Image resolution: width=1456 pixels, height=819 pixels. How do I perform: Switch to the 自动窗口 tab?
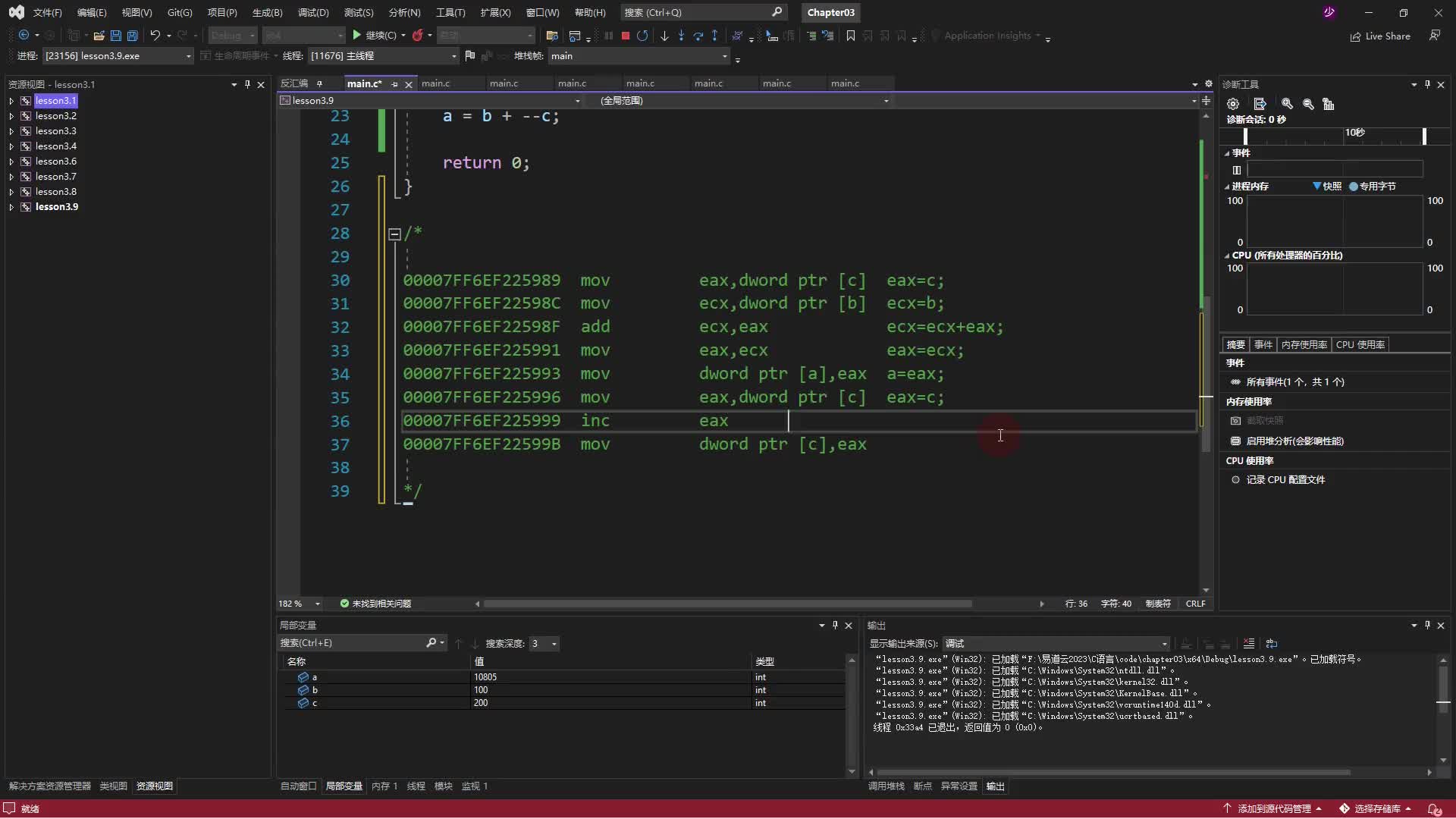tap(298, 786)
